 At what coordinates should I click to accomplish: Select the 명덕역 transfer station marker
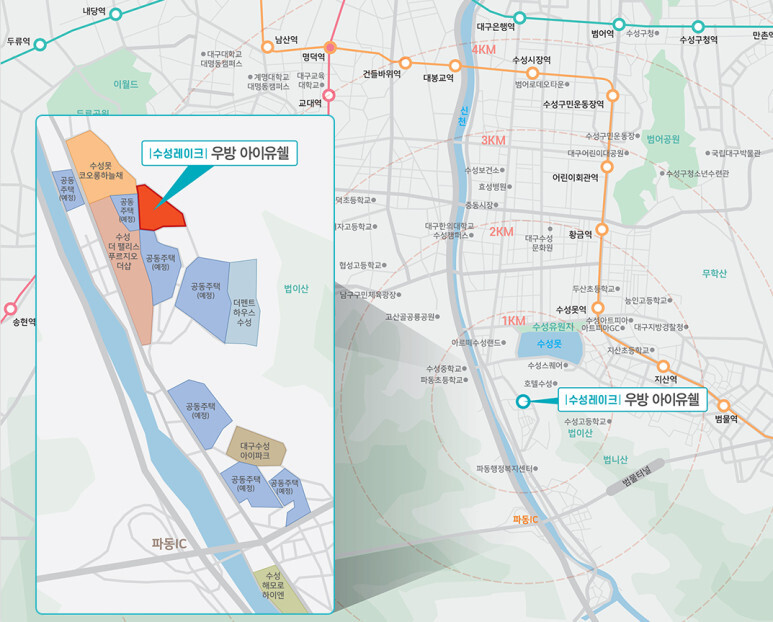pyautogui.click(x=330, y=47)
